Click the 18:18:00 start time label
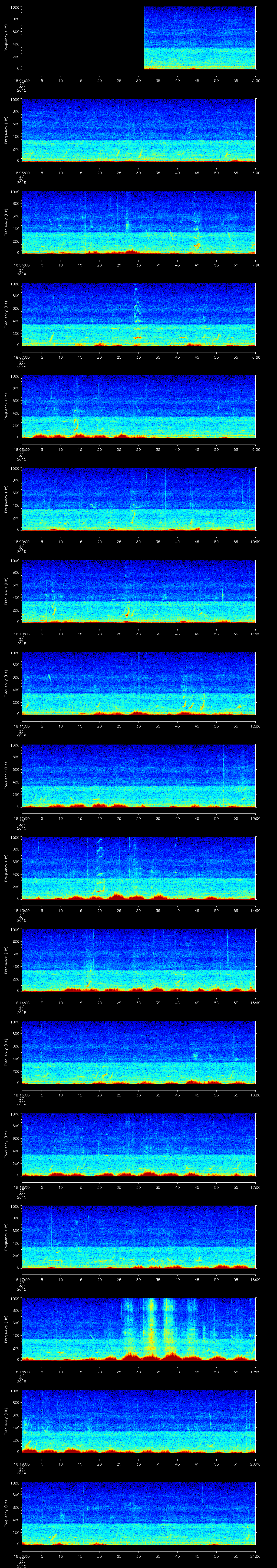Viewport: 277px width, 1568px height. tap(21, 1371)
